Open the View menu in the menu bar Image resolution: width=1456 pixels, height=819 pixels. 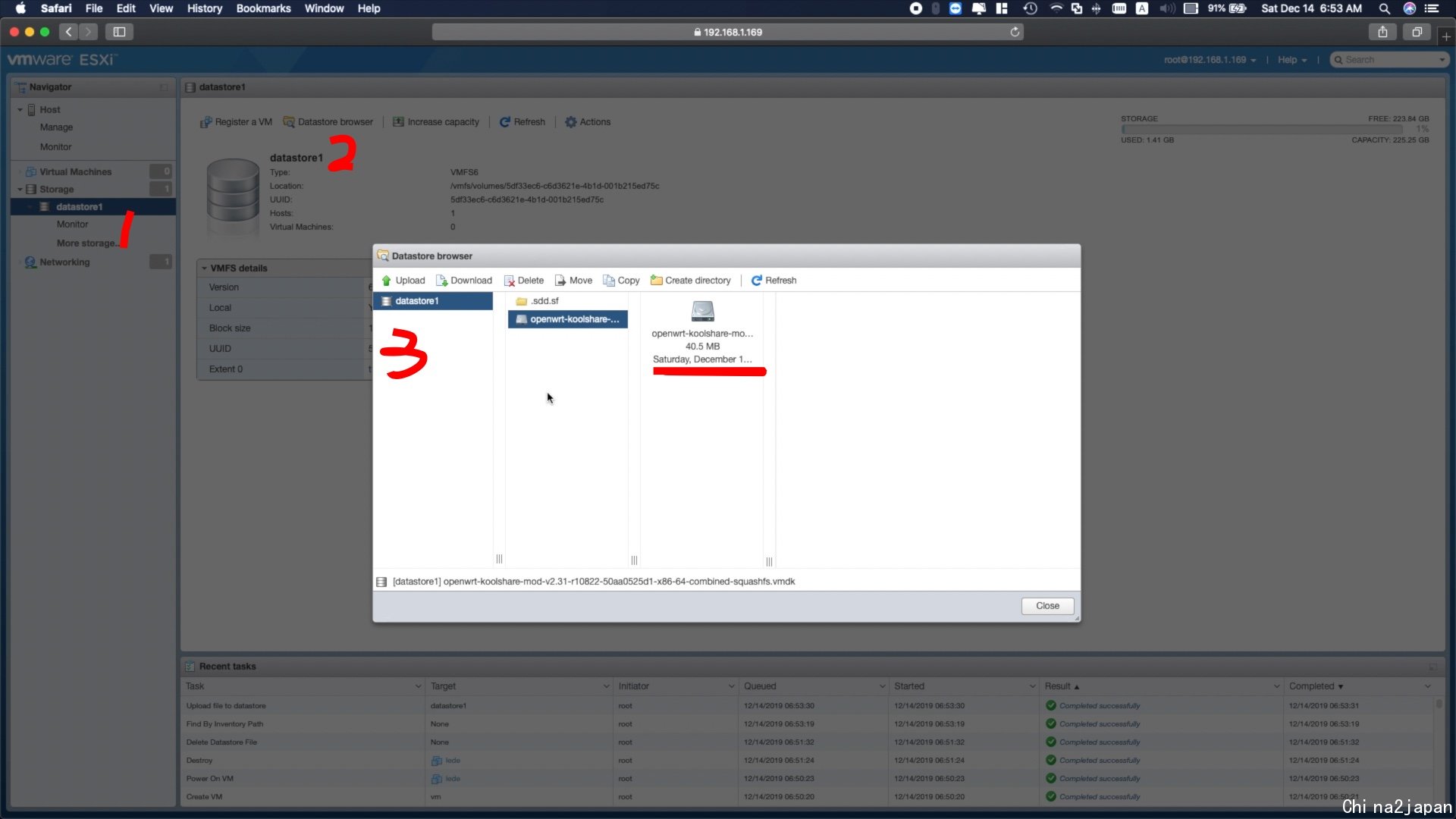[x=161, y=8]
